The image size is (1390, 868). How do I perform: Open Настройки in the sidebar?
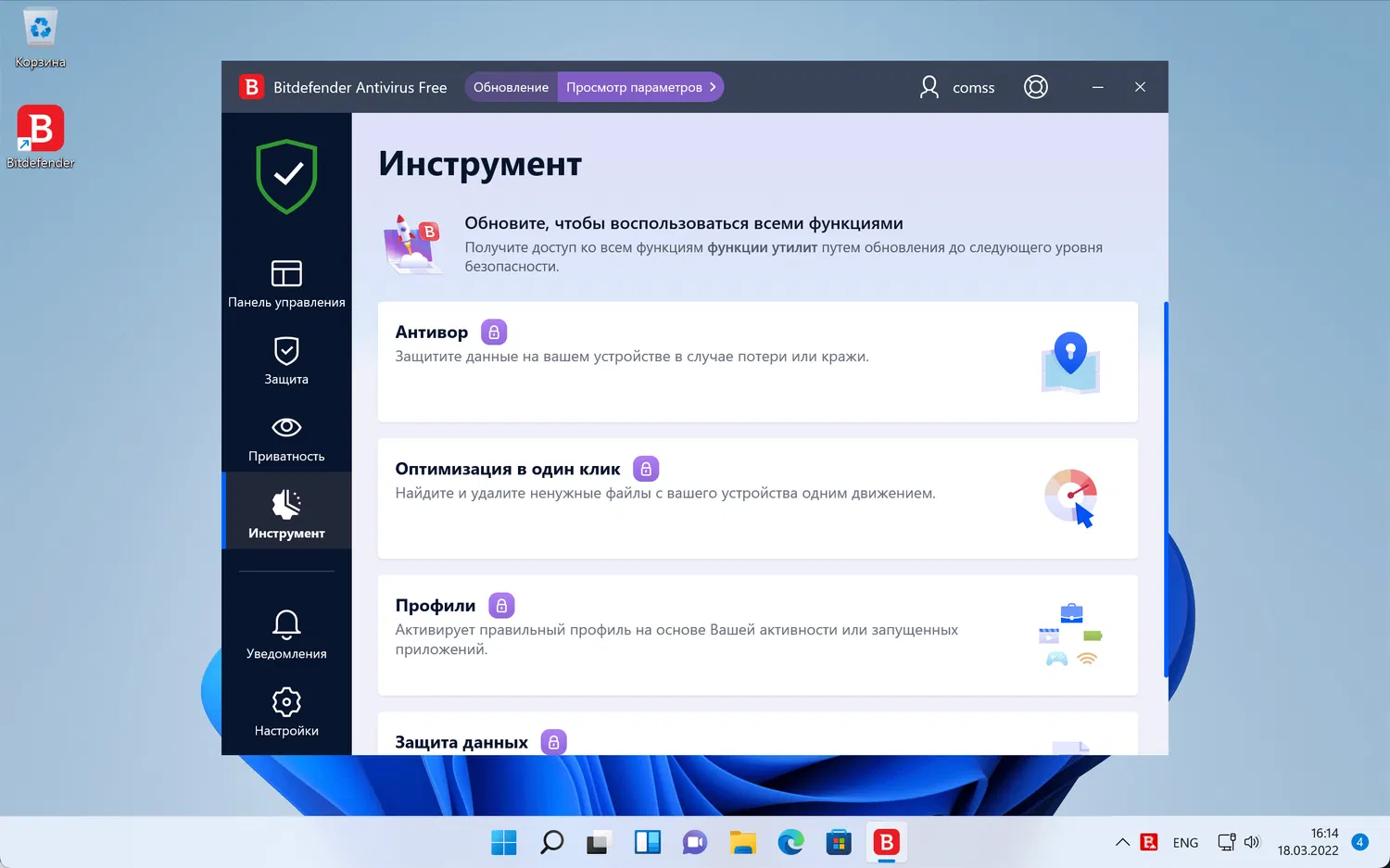pos(286,711)
